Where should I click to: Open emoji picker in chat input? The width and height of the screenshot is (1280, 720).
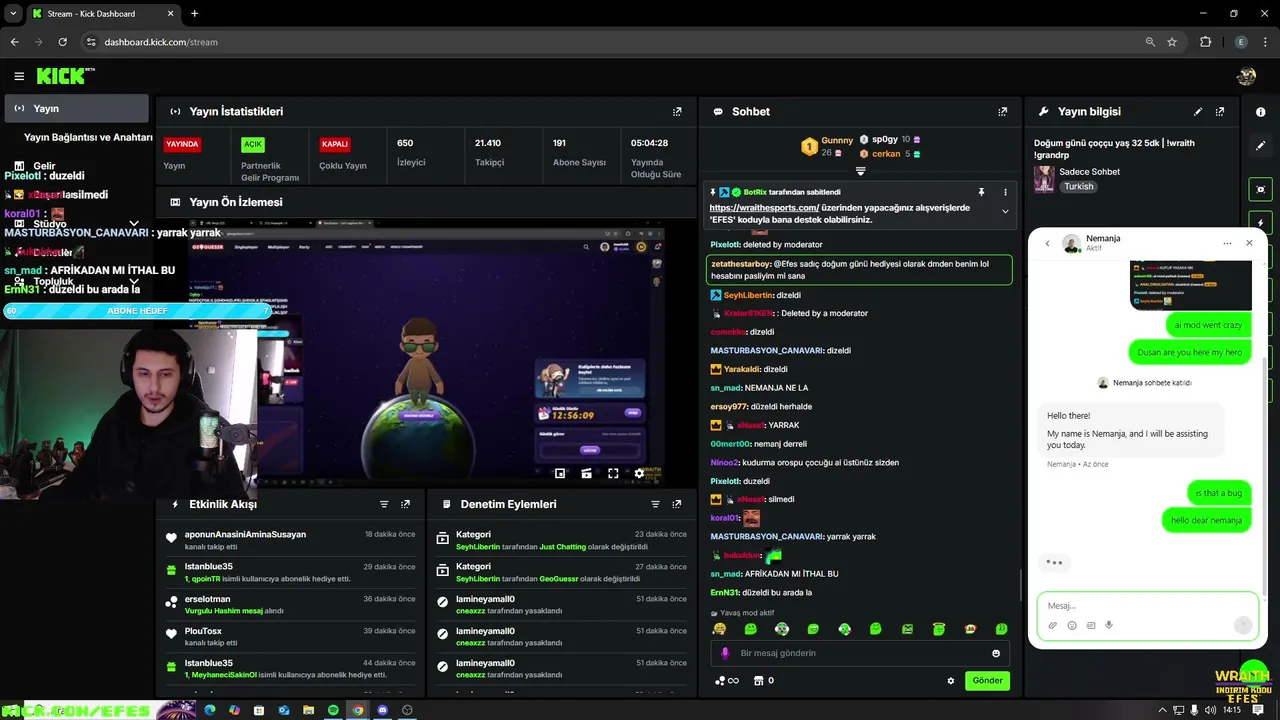(x=996, y=653)
